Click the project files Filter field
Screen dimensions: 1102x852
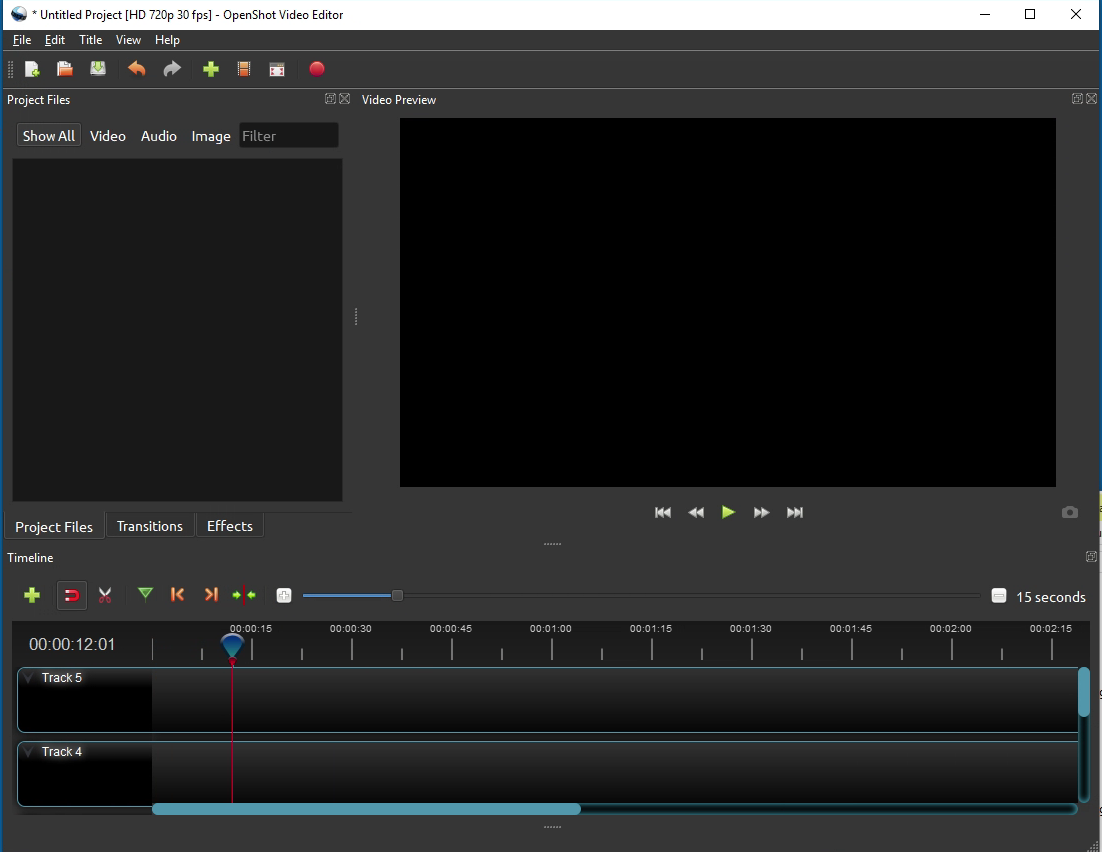(x=289, y=136)
